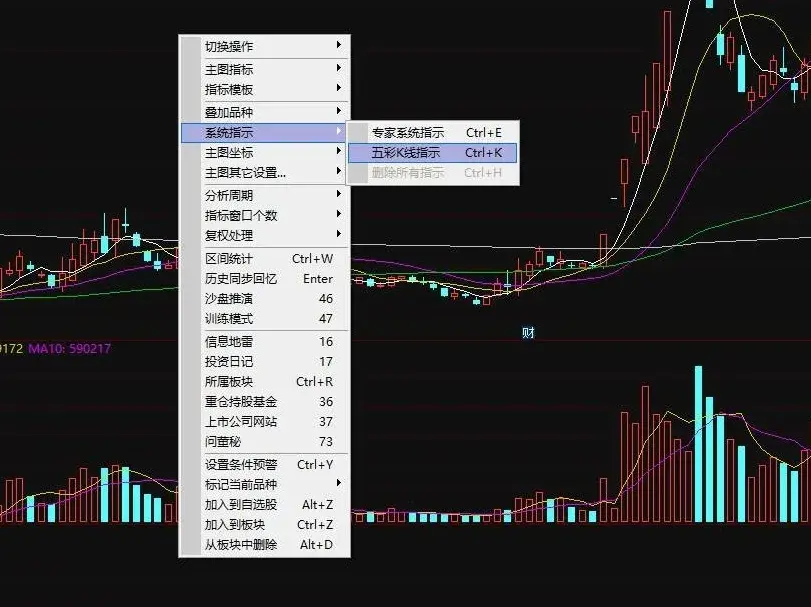Image resolution: width=811 pixels, height=607 pixels.
Task: Click the 问董秘 menu item
Action: 265,442
